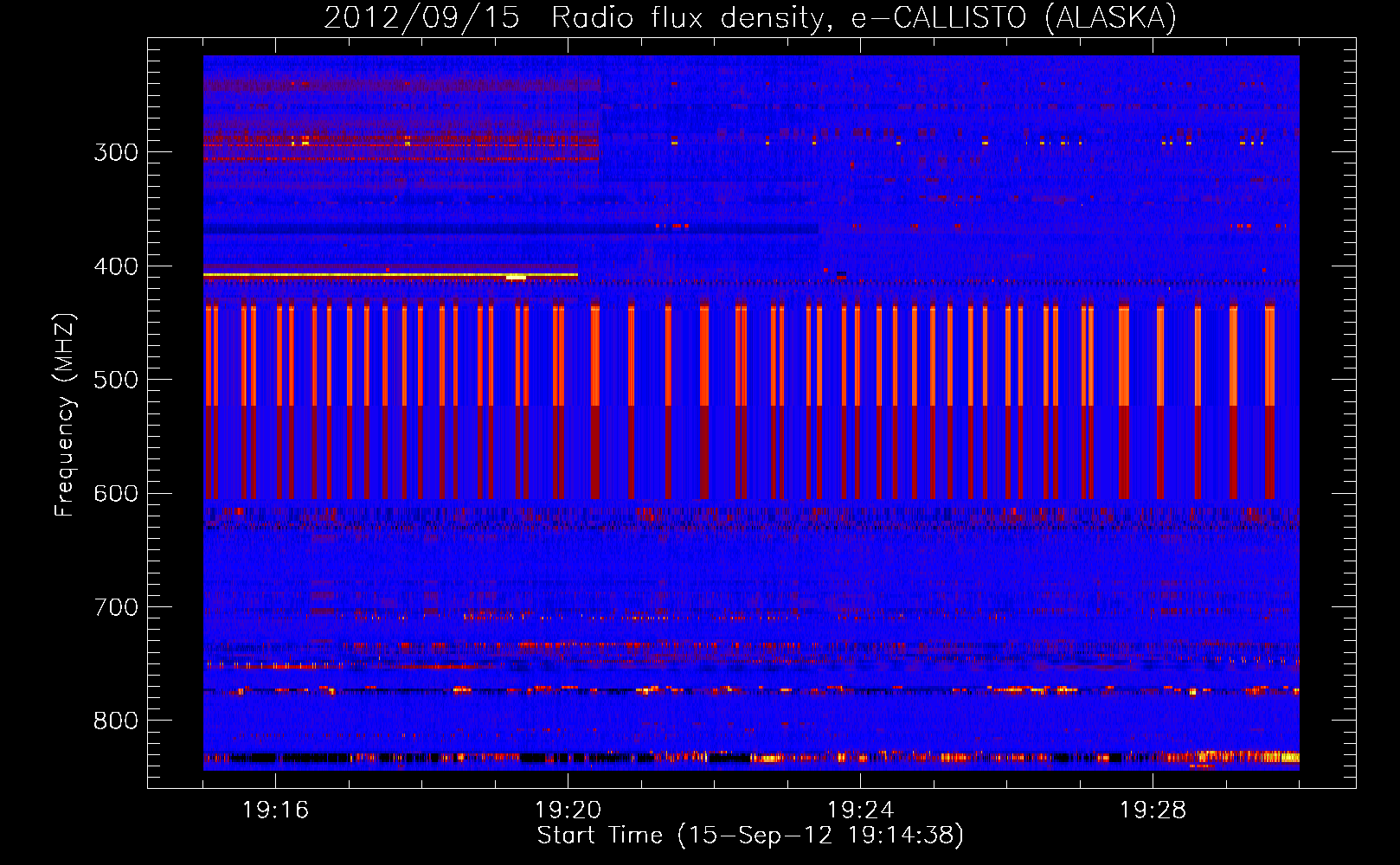Click the 19:16 time tick label
The width and height of the screenshot is (1400, 865).
pyautogui.click(x=275, y=811)
